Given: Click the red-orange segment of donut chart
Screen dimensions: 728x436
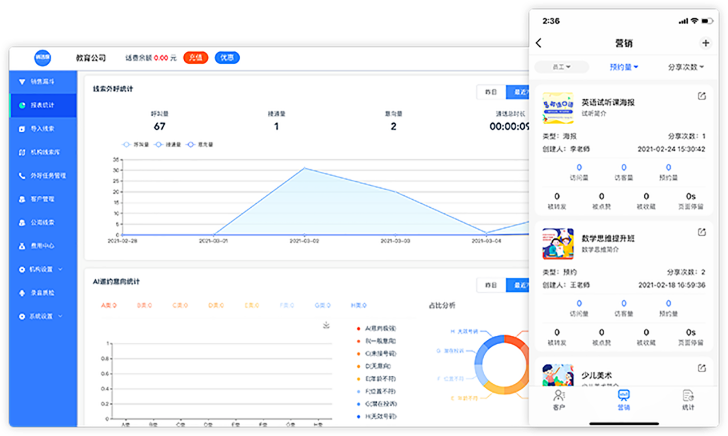Looking at the screenshot, I should pyautogui.click(x=516, y=344).
